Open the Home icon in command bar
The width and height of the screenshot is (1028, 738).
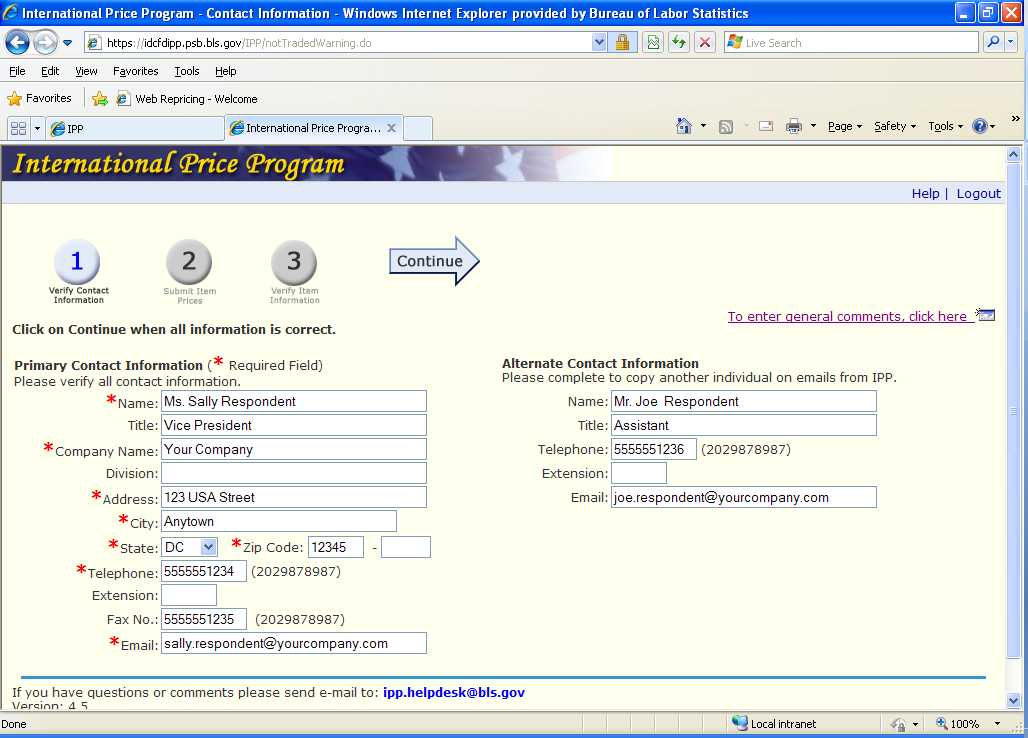pyautogui.click(x=684, y=126)
